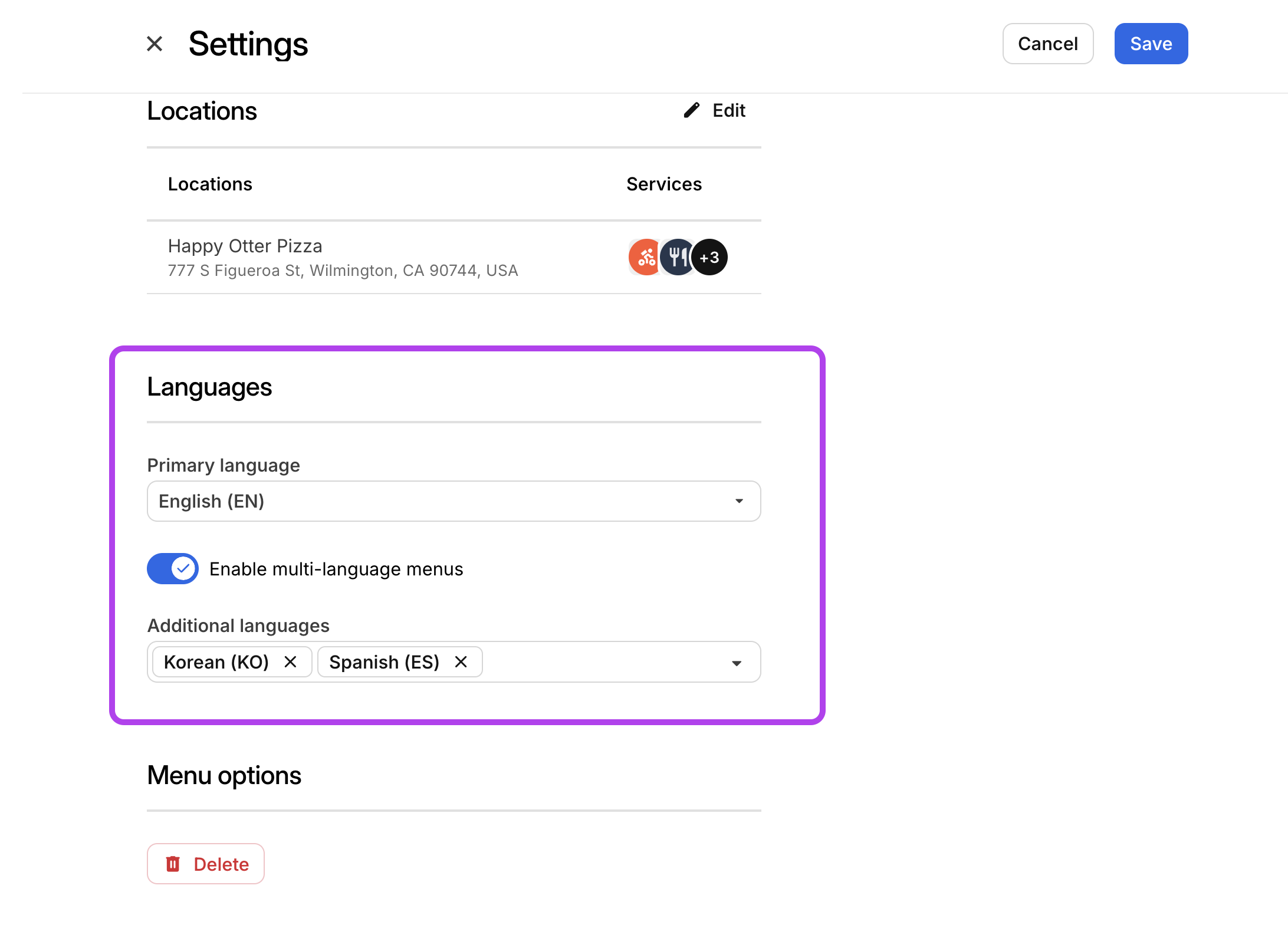Remove the Spanish (ES) language tag
The width and height of the screenshot is (1288, 948).
coord(461,662)
